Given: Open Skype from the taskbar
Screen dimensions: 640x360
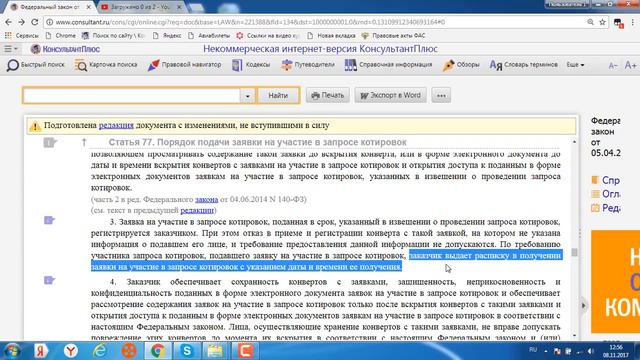Looking at the screenshot, I should [x=187, y=351].
